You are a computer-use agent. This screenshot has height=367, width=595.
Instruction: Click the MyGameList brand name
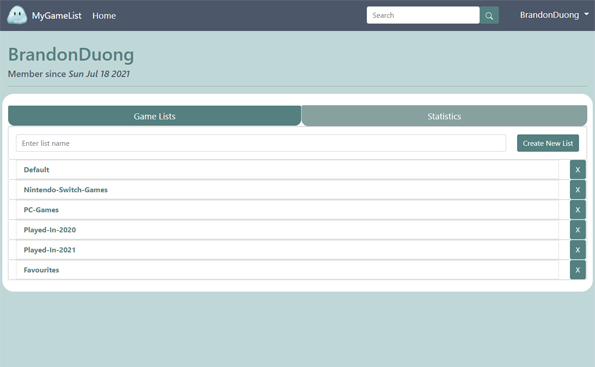(x=57, y=16)
